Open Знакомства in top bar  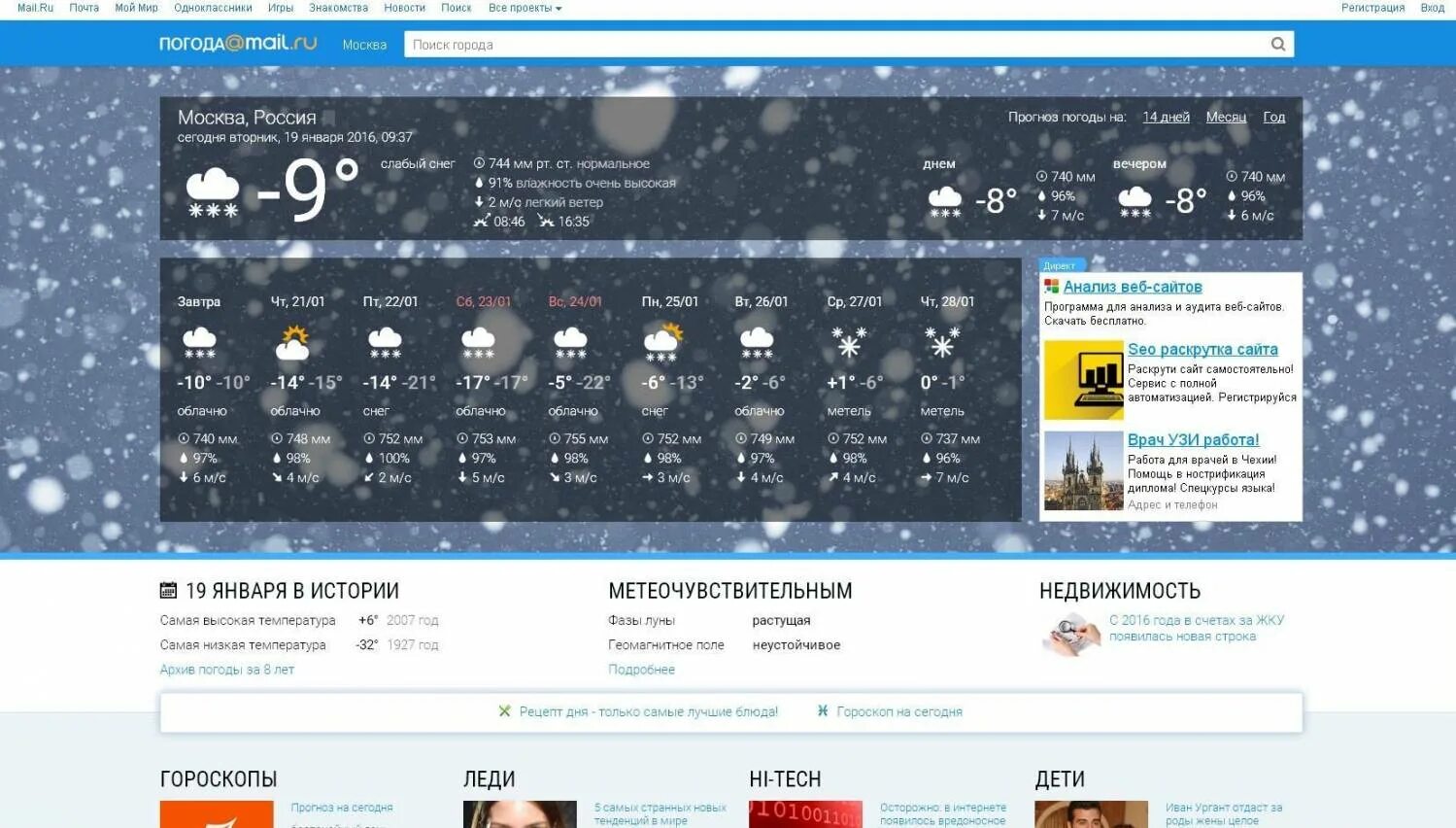click(338, 8)
